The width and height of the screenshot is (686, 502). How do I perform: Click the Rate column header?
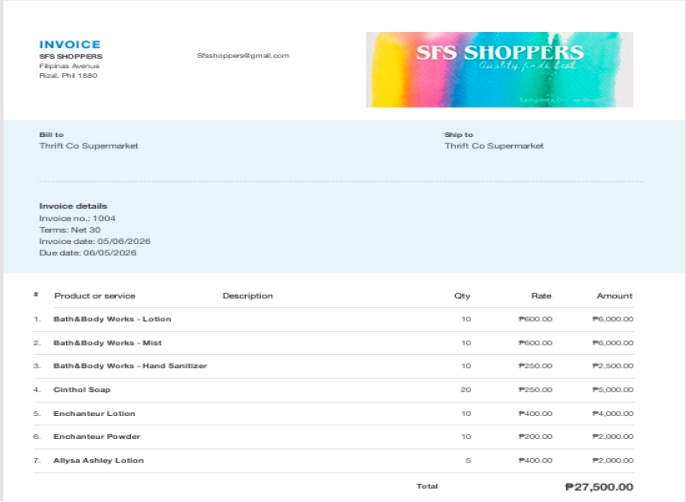pyautogui.click(x=541, y=296)
